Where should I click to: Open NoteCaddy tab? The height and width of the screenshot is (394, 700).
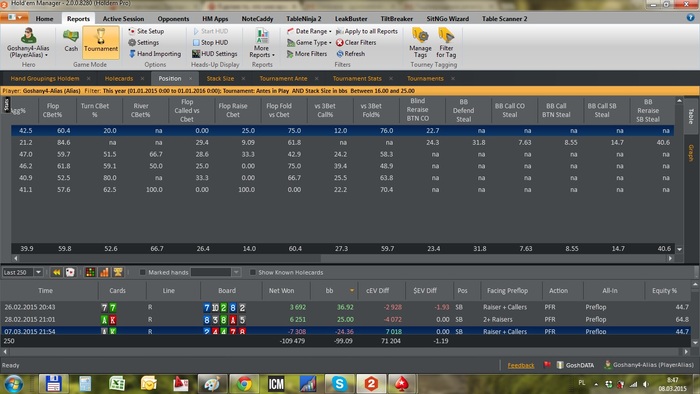click(257, 19)
